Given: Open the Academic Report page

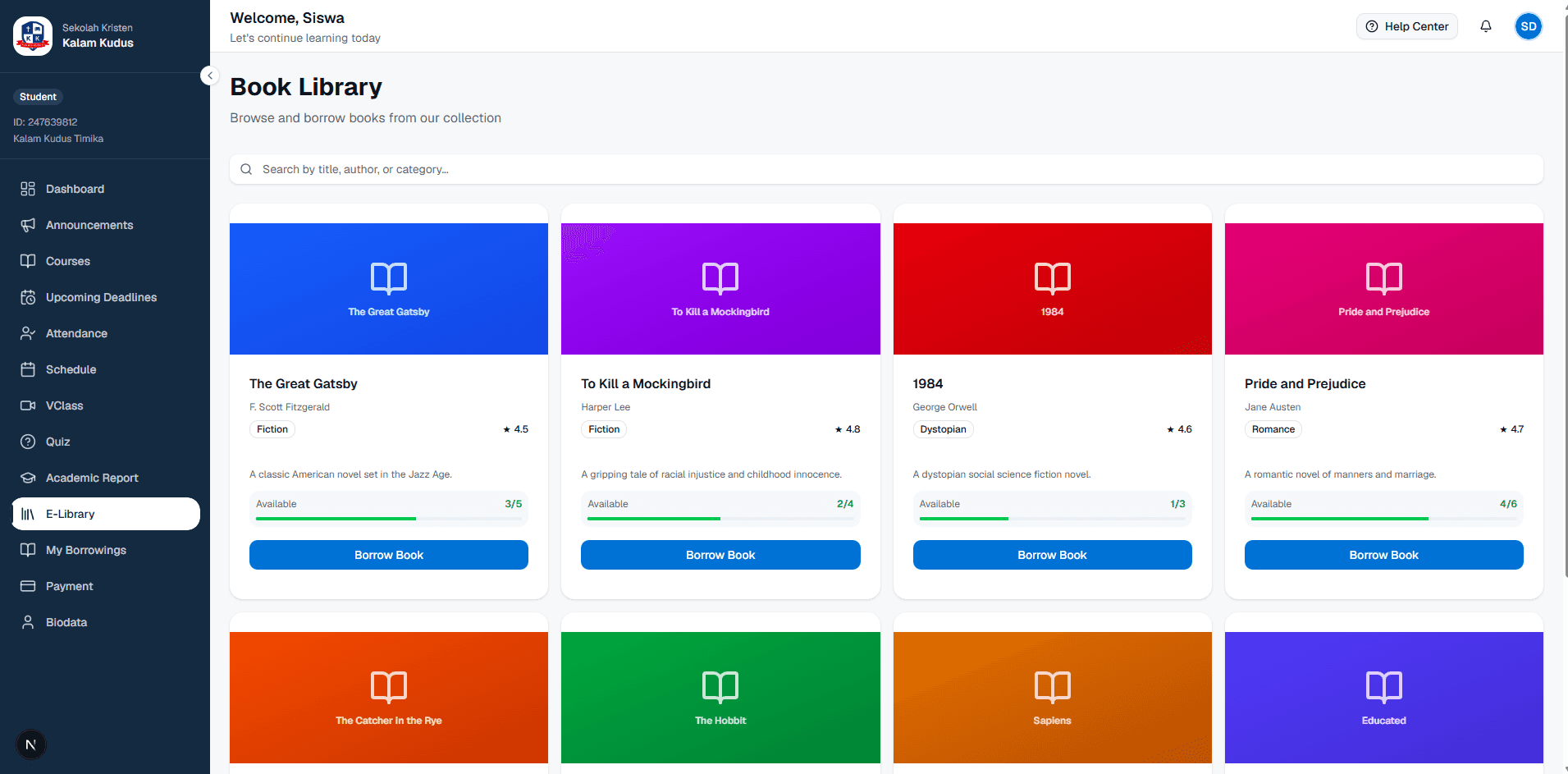Looking at the screenshot, I should 106,478.
